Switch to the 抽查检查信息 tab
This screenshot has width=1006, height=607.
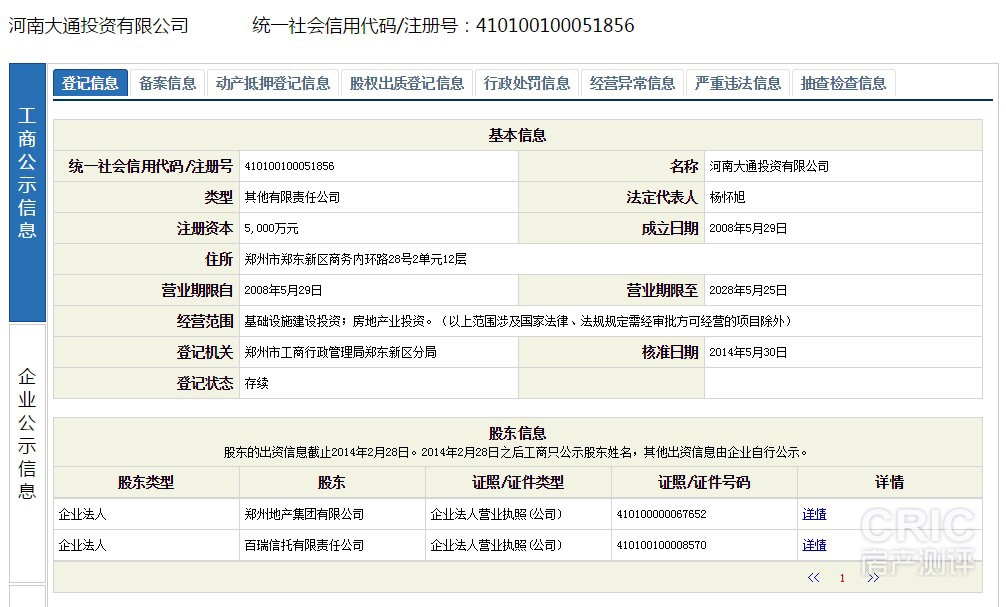[843, 83]
